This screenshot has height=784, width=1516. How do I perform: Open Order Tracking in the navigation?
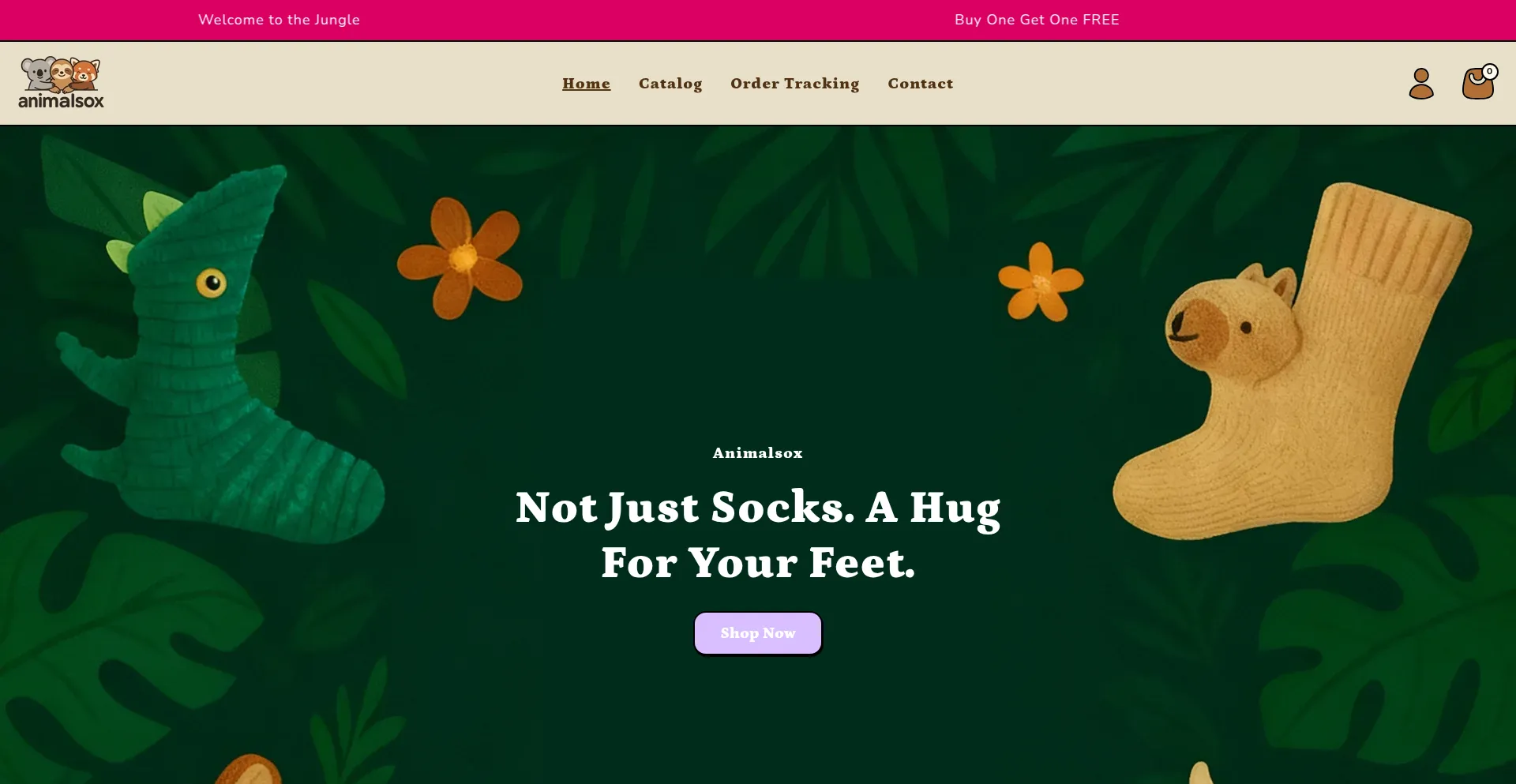[794, 84]
